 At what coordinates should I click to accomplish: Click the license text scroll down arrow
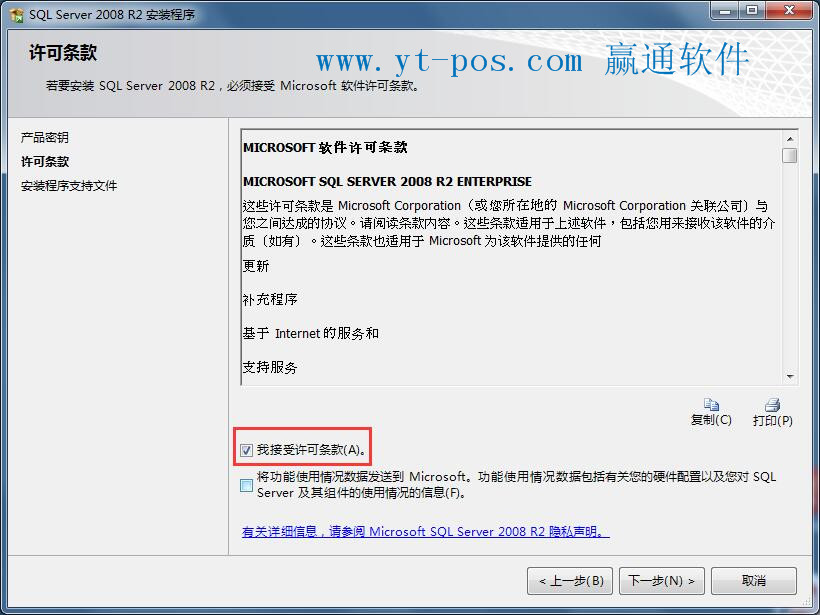point(790,377)
